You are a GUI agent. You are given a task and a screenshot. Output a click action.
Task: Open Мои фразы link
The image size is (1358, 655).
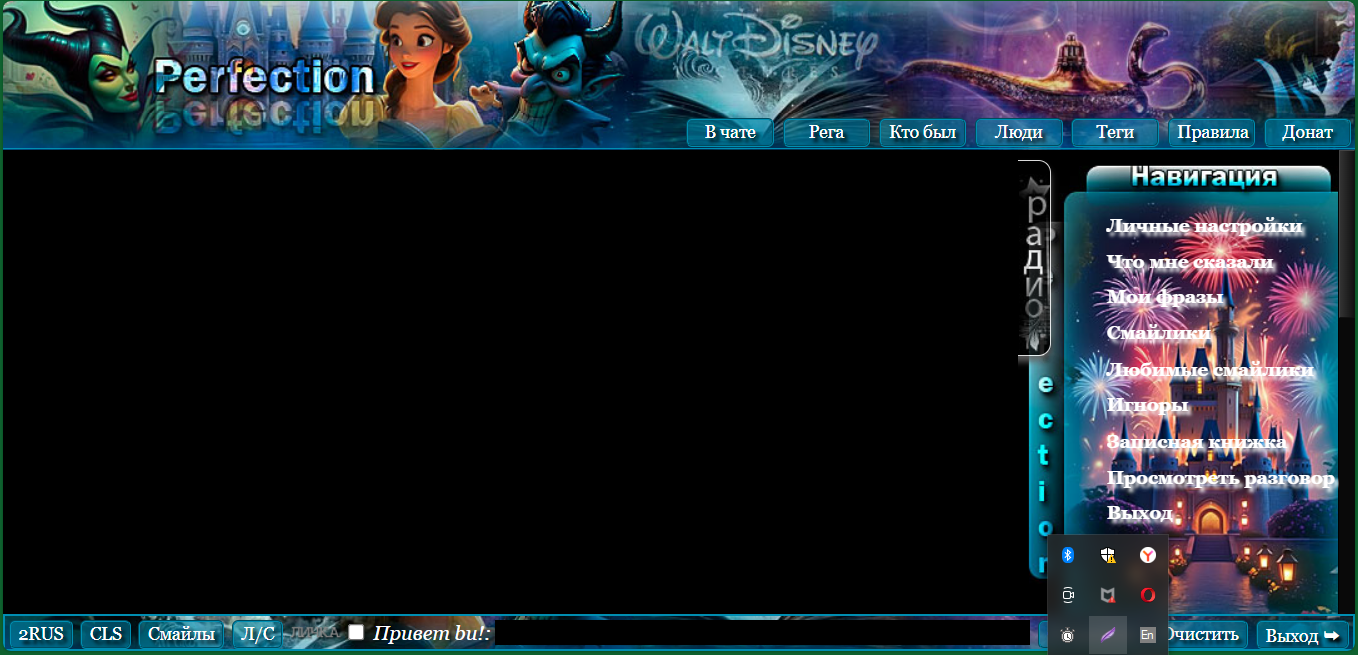1165,298
